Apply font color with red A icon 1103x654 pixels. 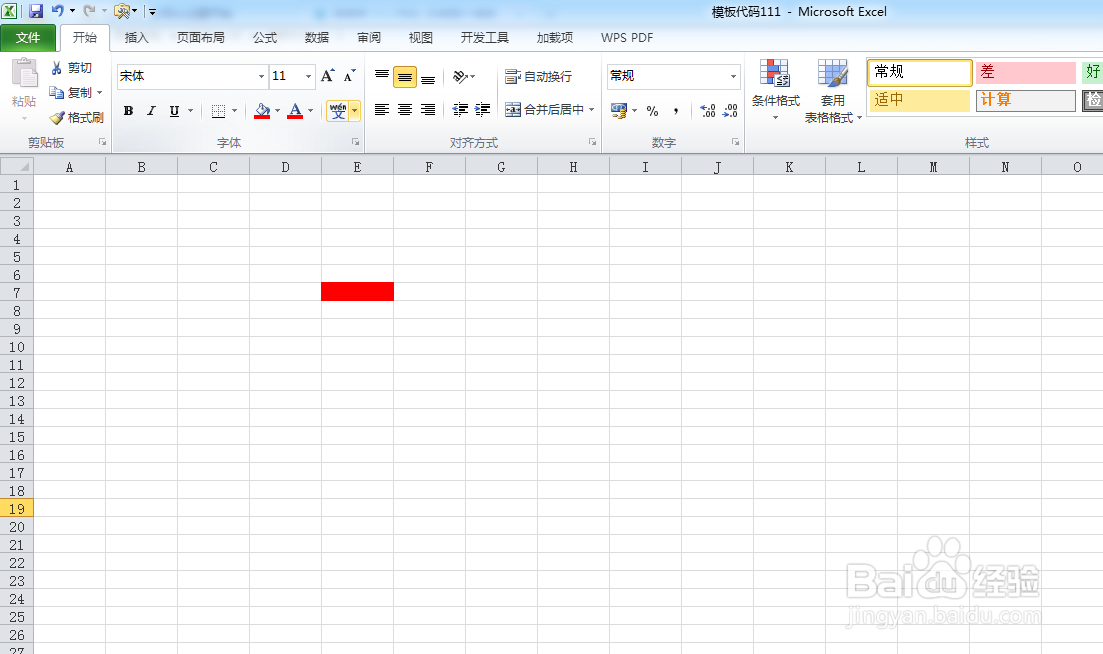pyautogui.click(x=295, y=110)
